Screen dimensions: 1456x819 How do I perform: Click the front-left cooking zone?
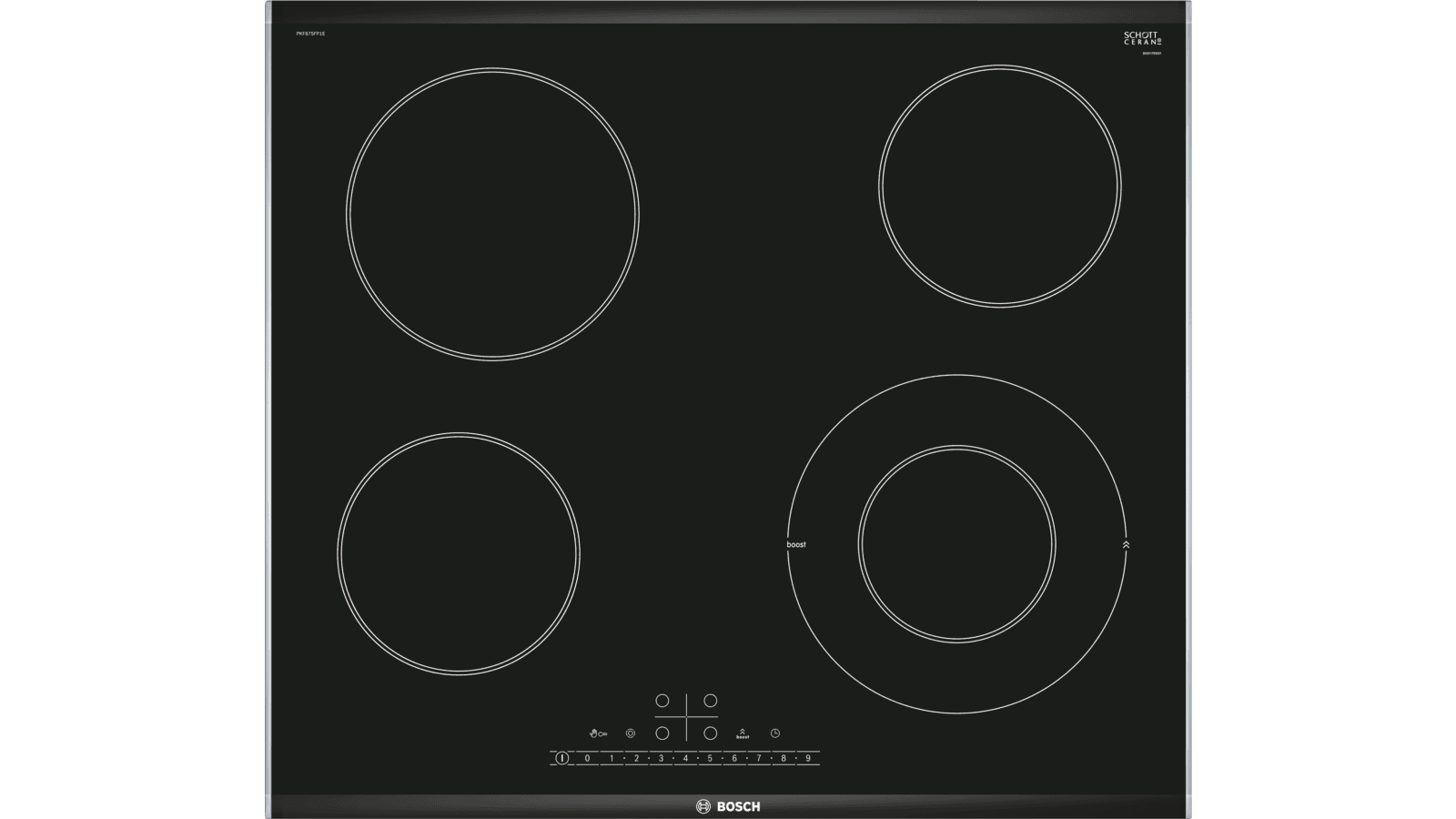click(459, 554)
